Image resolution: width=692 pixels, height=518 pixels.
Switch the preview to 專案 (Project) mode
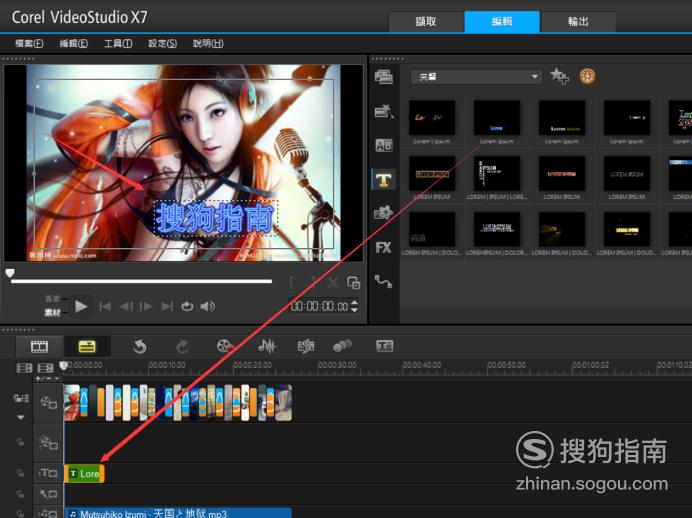point(52,299)
